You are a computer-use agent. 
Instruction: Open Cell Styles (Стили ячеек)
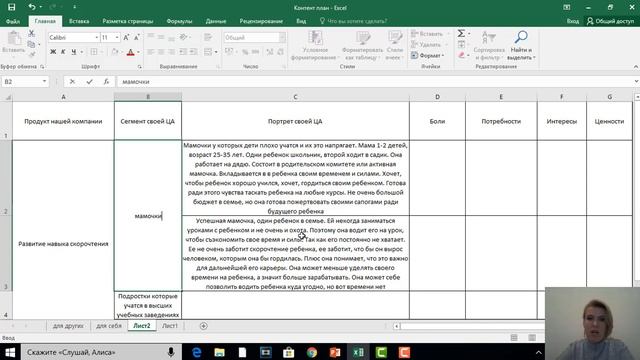pyautogui.click(x=395, y=46)
